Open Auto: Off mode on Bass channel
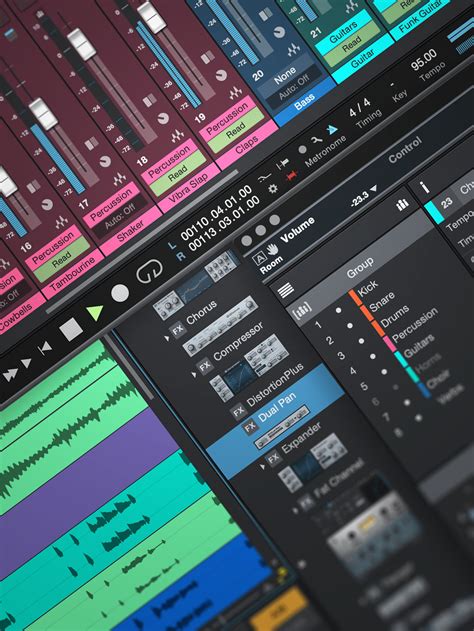This screenshot has width=474, height=631. pos(294,88)
